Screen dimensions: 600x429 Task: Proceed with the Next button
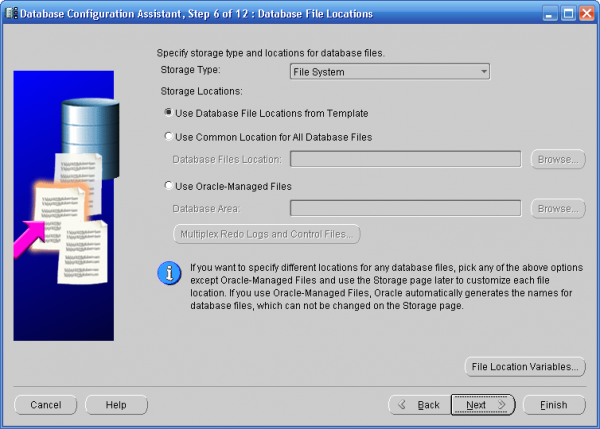(x=483, y=405)
